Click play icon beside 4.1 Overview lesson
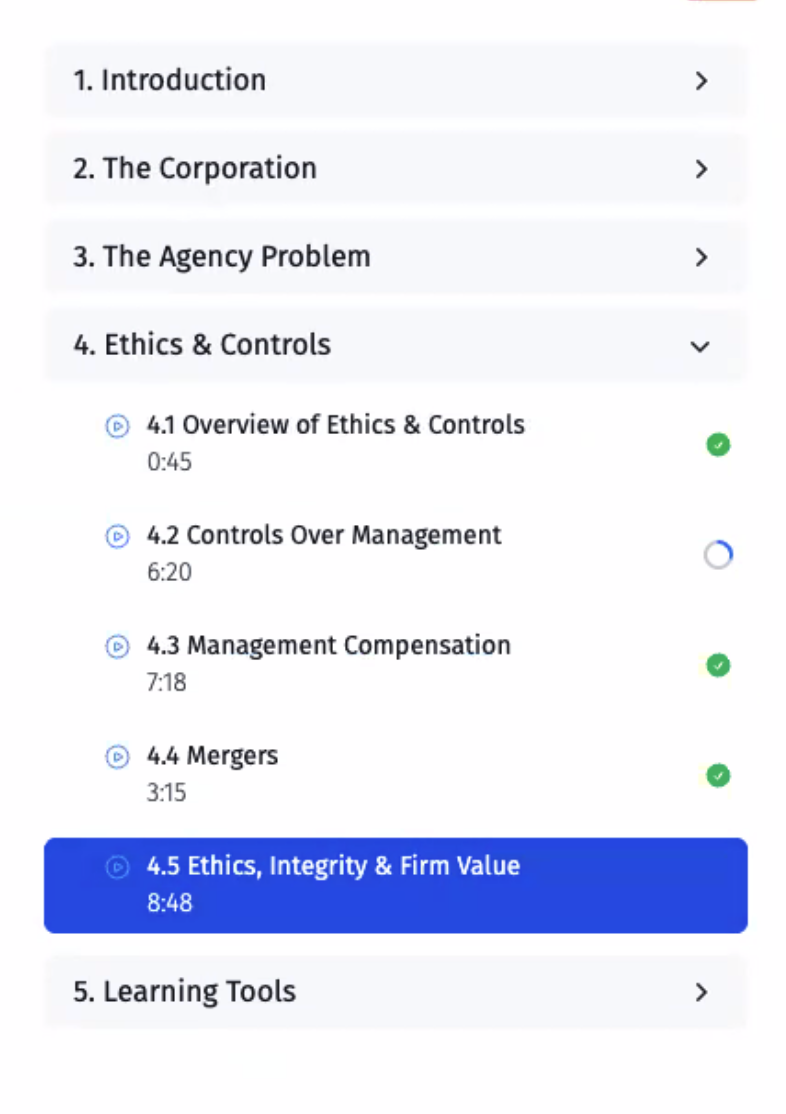 117,426
